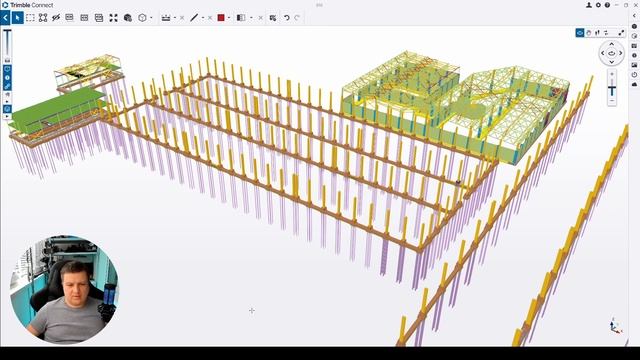640x360 pixels.
Task: Open the image views tab in right sidebar
Action: 634,65
